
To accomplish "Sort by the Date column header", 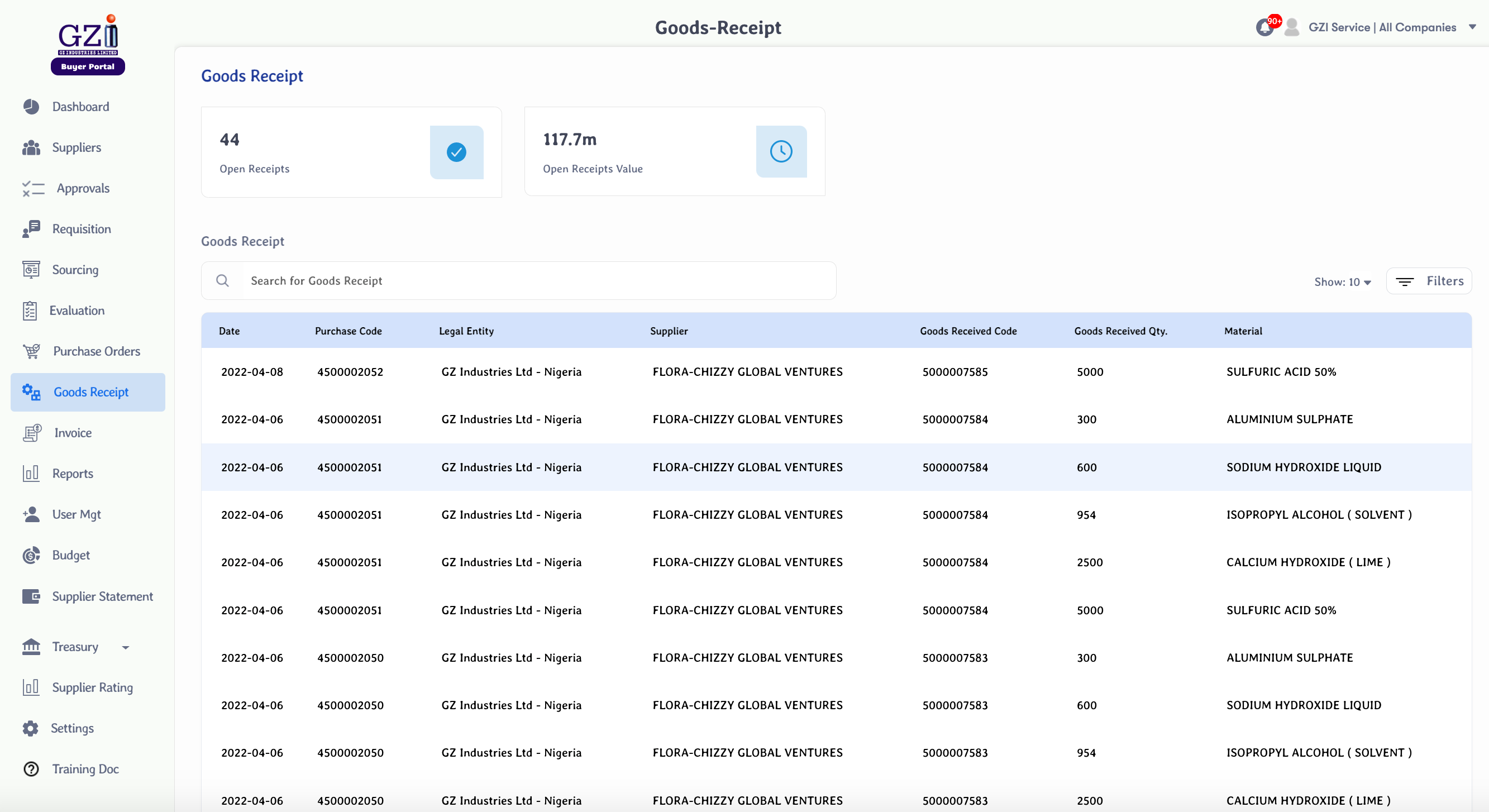I will pos(230,331).
